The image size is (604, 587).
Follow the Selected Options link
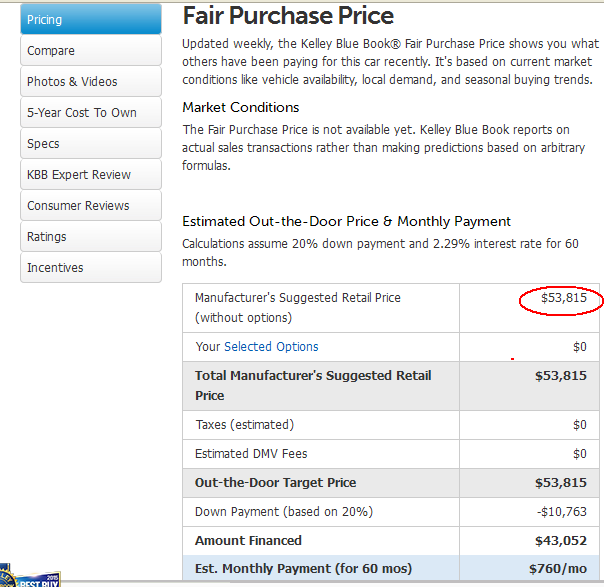pos(271,347)
